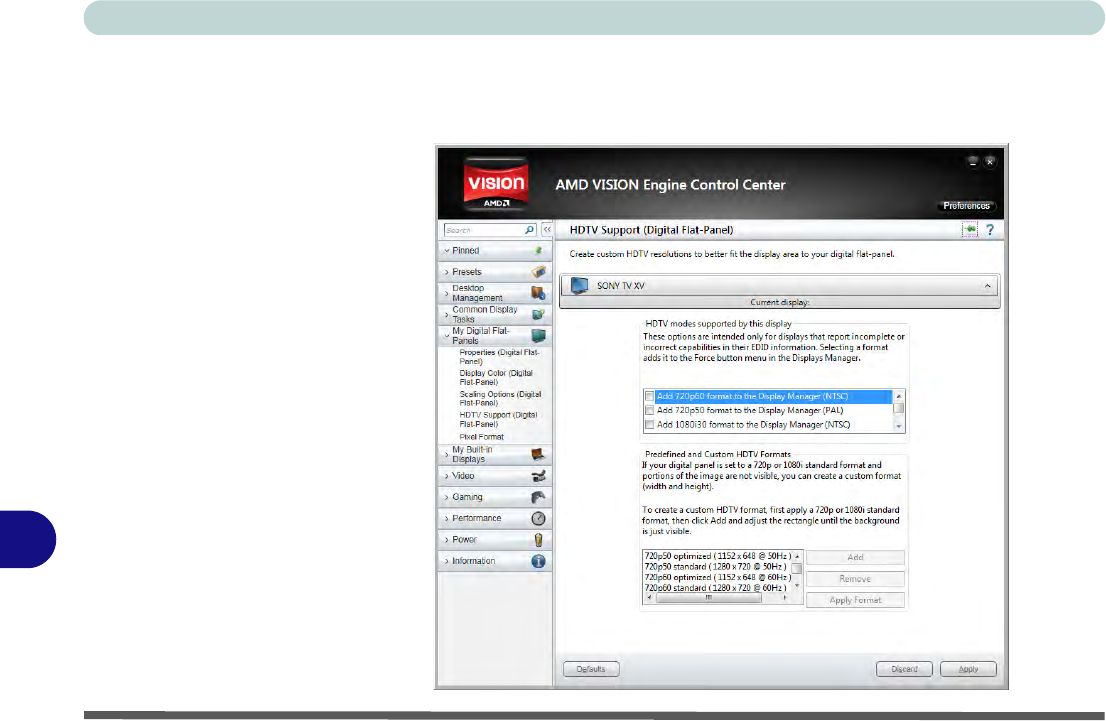Image resolution: width=1106 pixels, height=721 pixels.
Task: Tick the Add 1080i30 format (NTSC) checkbox
Action: (x=650, y=425)
